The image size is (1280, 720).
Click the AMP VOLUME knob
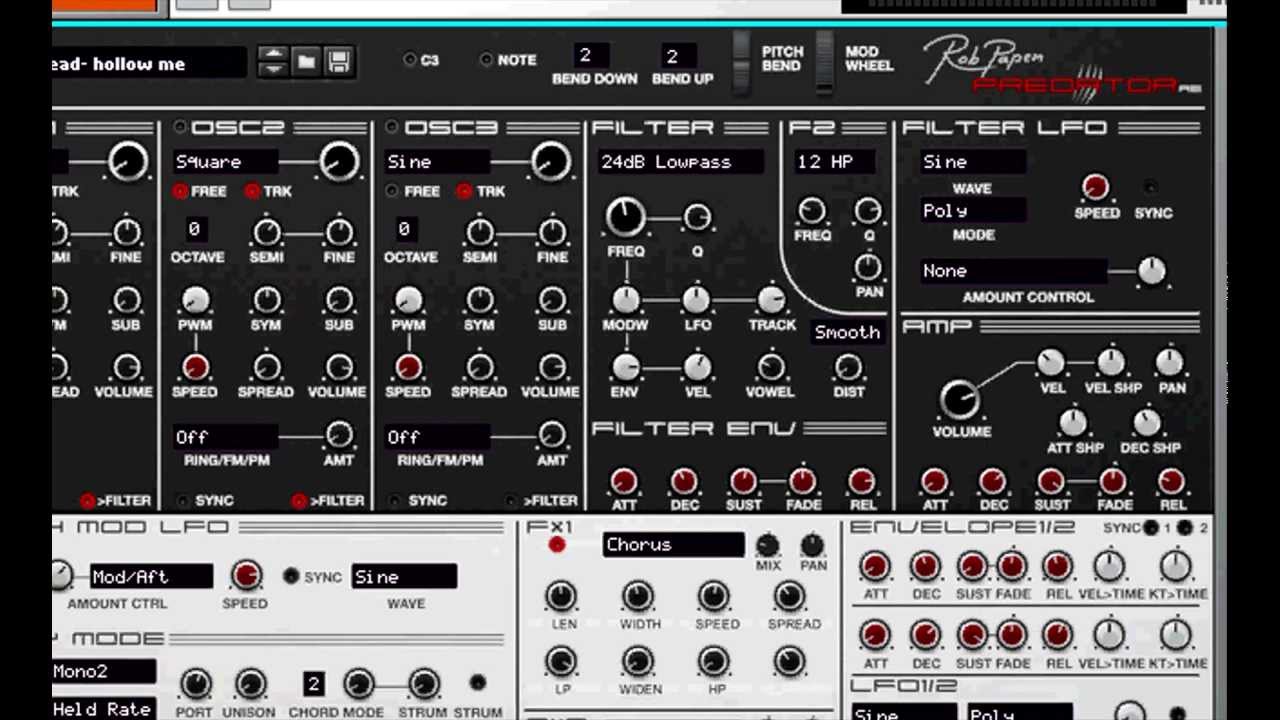(x=960, y=399)
